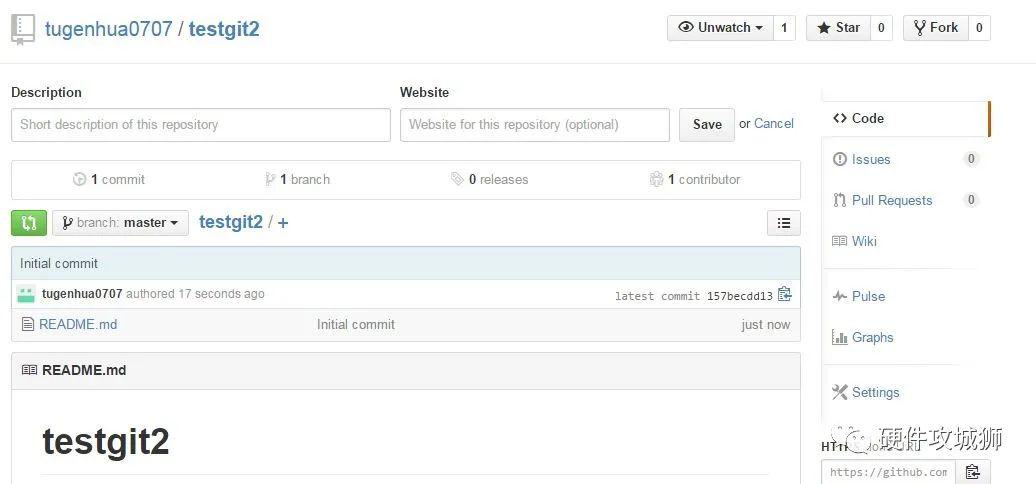Click the README.md preview header book icon
Viewport: 1036px width, 484px height.
click(29, 370)
